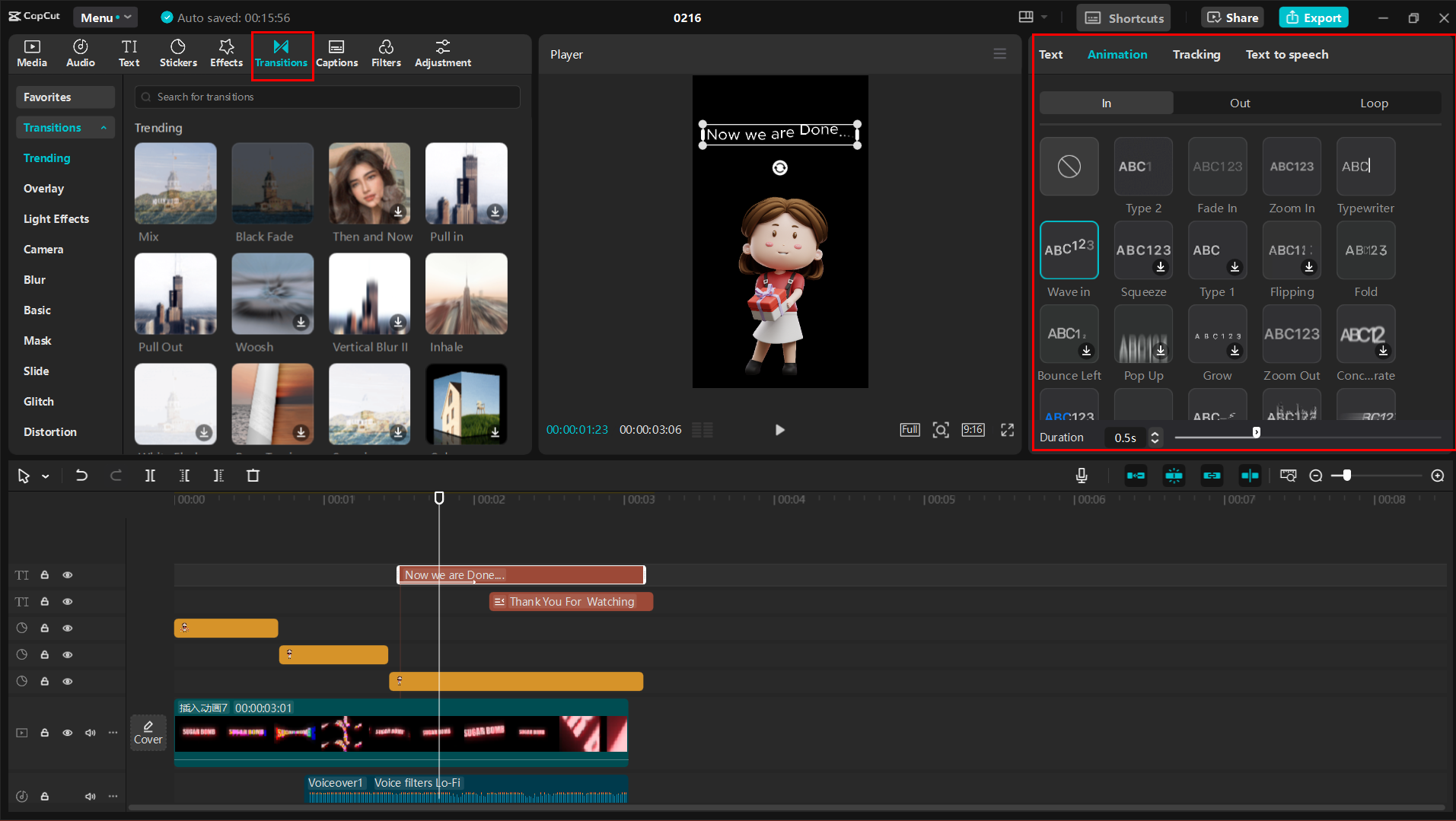The height and width of the screenshot is (821, 1456).
Task: Open the Stickers panel
Action: [178, 53]
